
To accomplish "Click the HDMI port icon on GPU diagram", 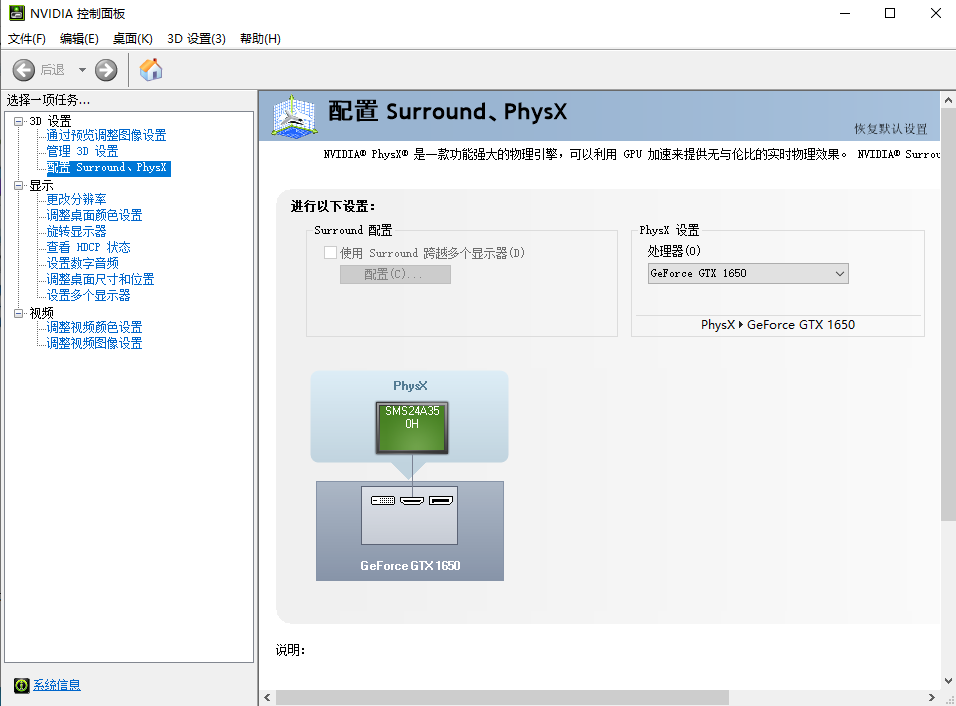I will pos(411,499).
